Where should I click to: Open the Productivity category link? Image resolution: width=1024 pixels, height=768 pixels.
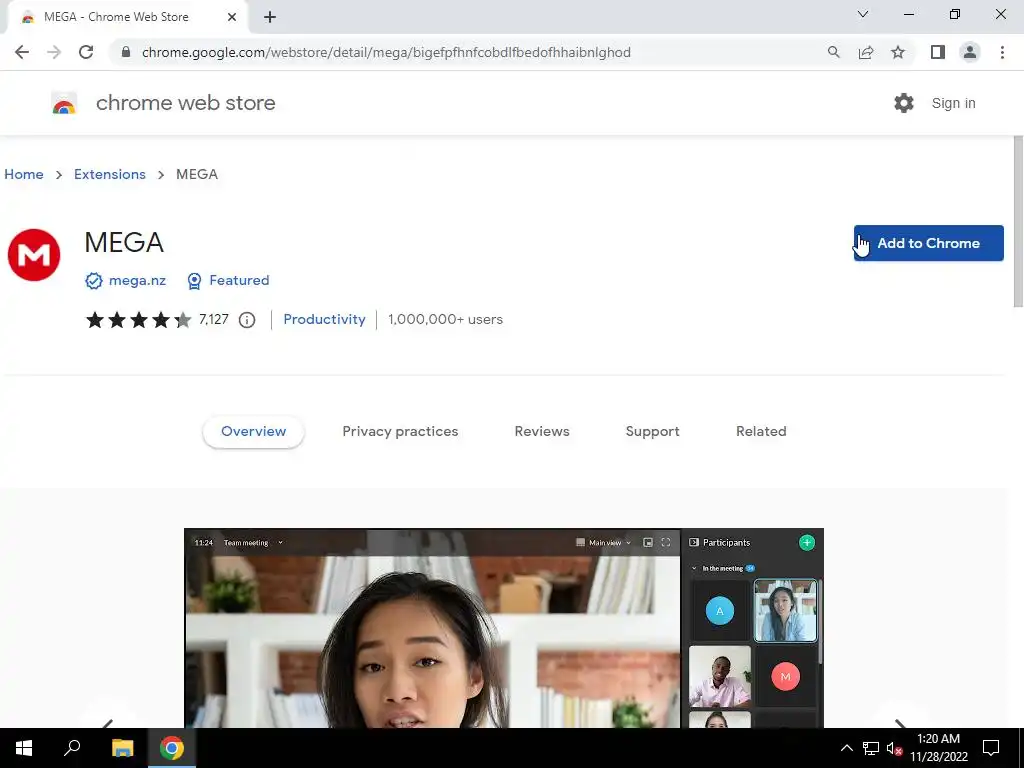click(x=325, y=319)
